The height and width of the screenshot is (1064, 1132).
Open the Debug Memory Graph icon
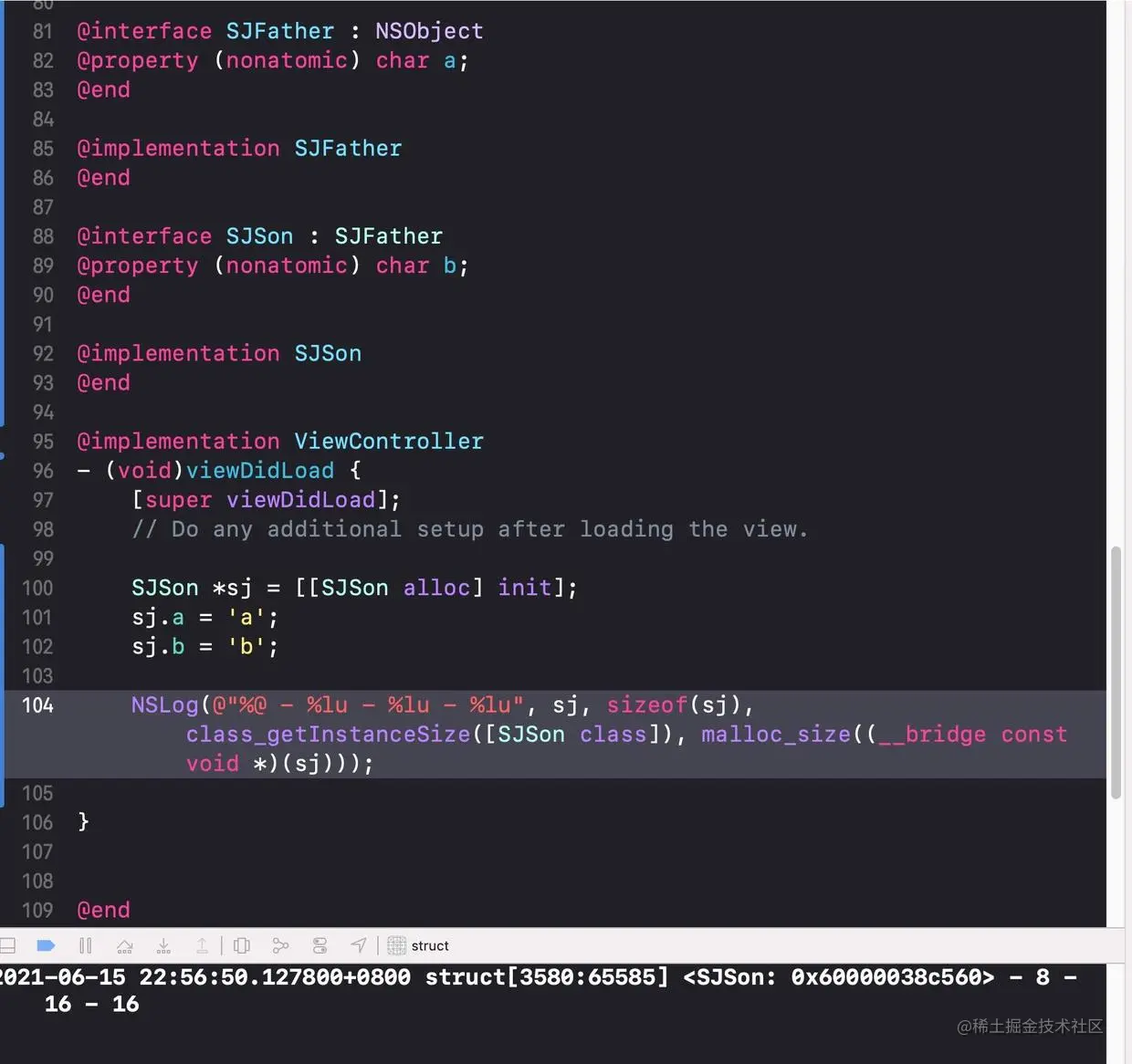(x=280, y=945)
